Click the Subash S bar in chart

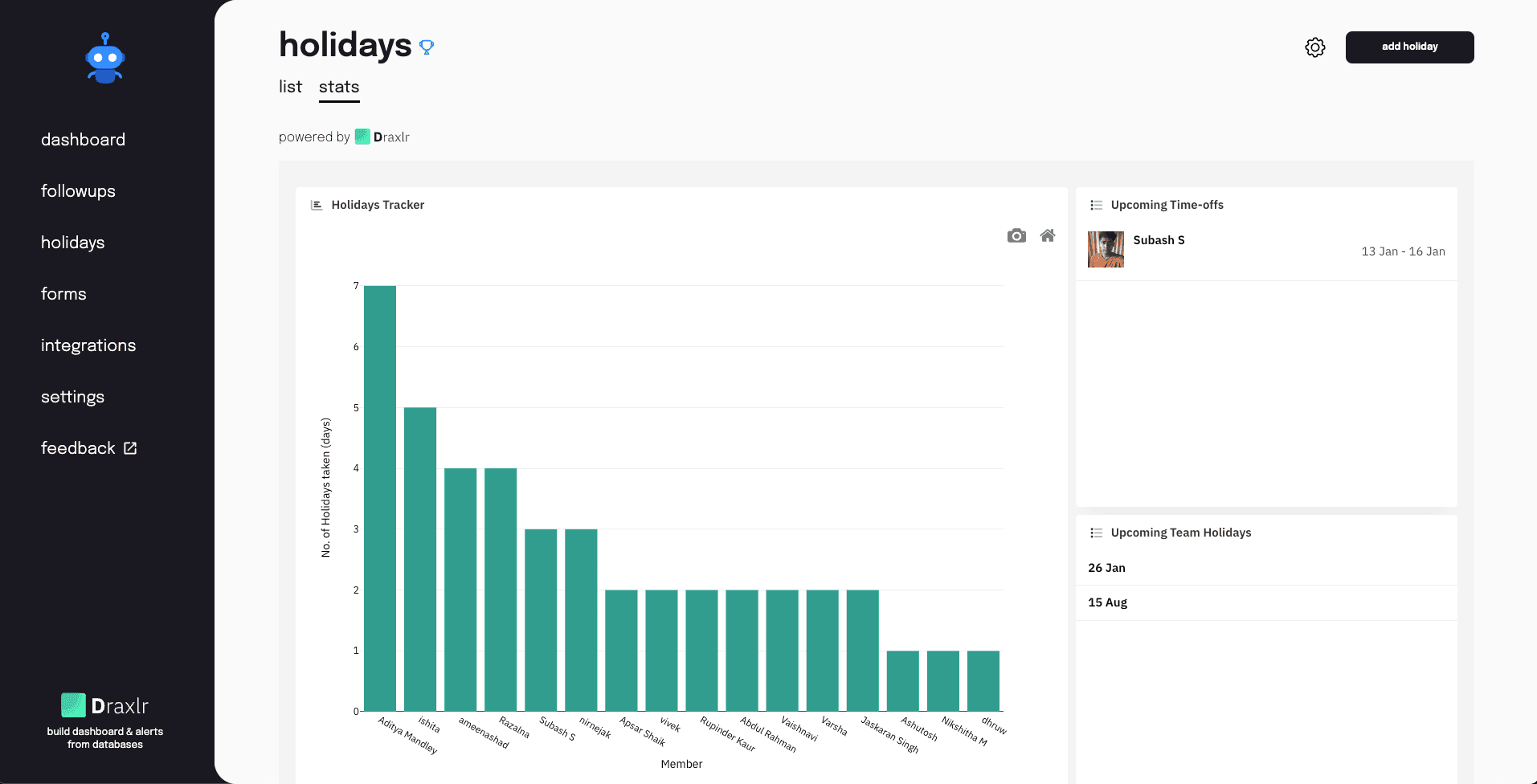[x=541, y=620]
